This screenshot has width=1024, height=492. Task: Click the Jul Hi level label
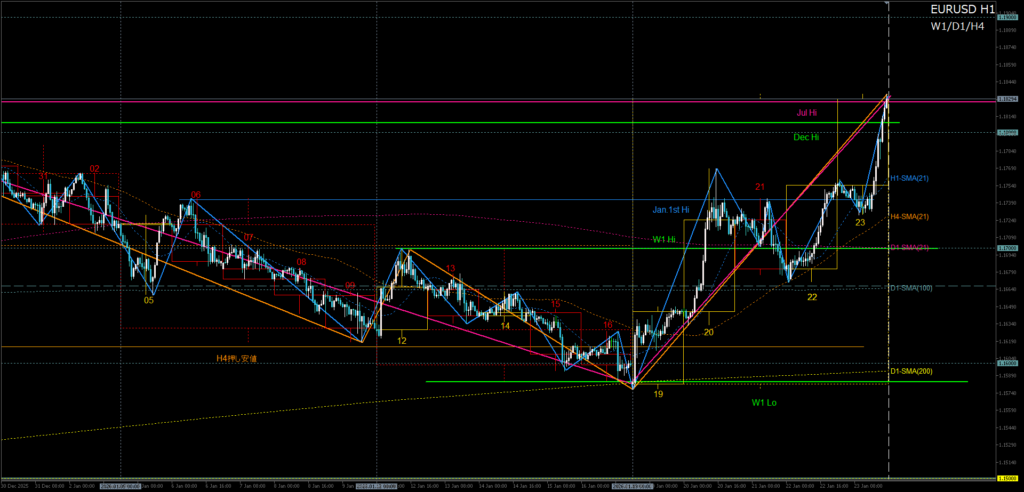click(808, 114)
